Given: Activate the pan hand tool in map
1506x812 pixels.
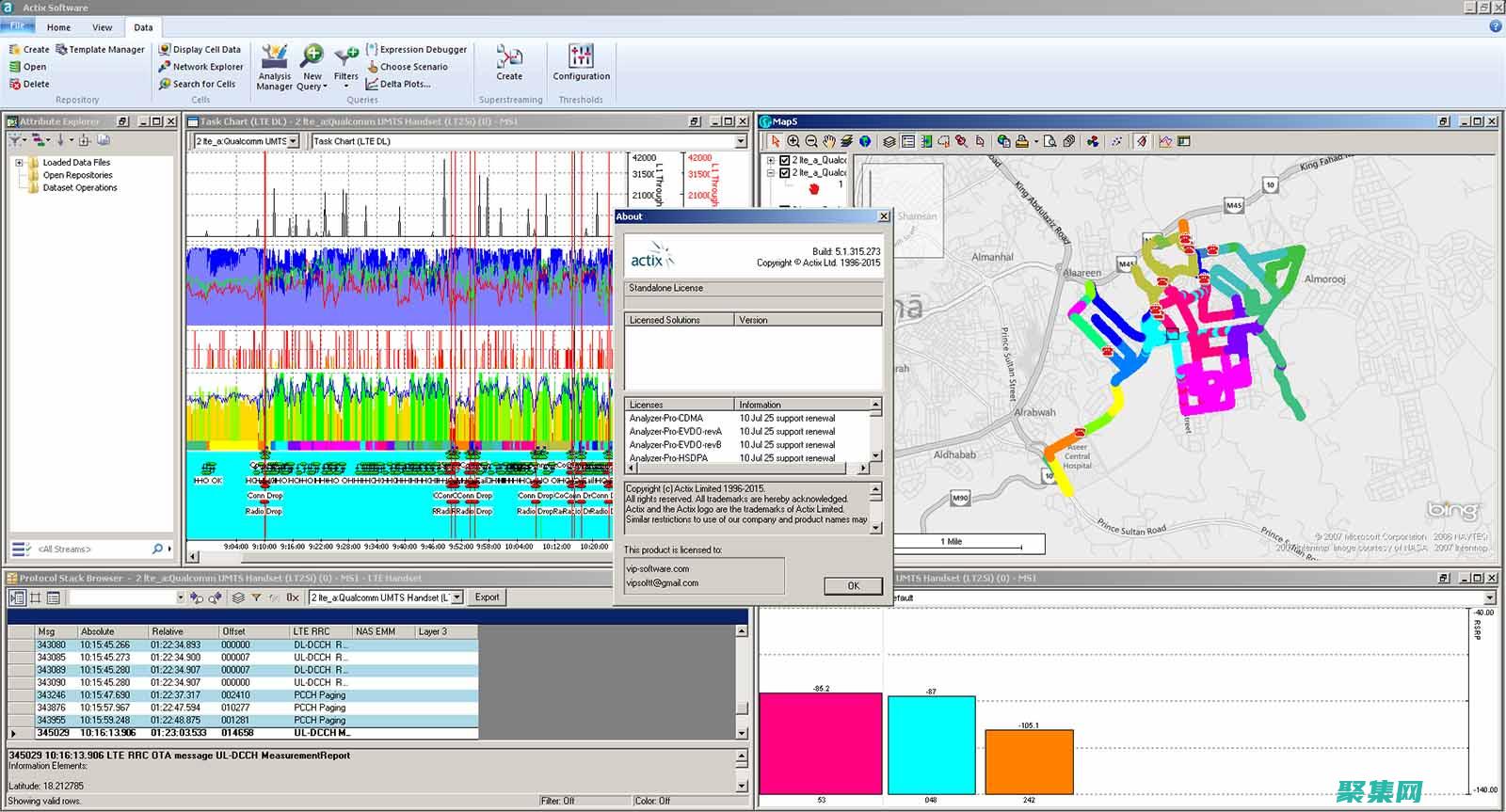Looking at the screenshot, I should pyautogui.click(x=828, y=141).
